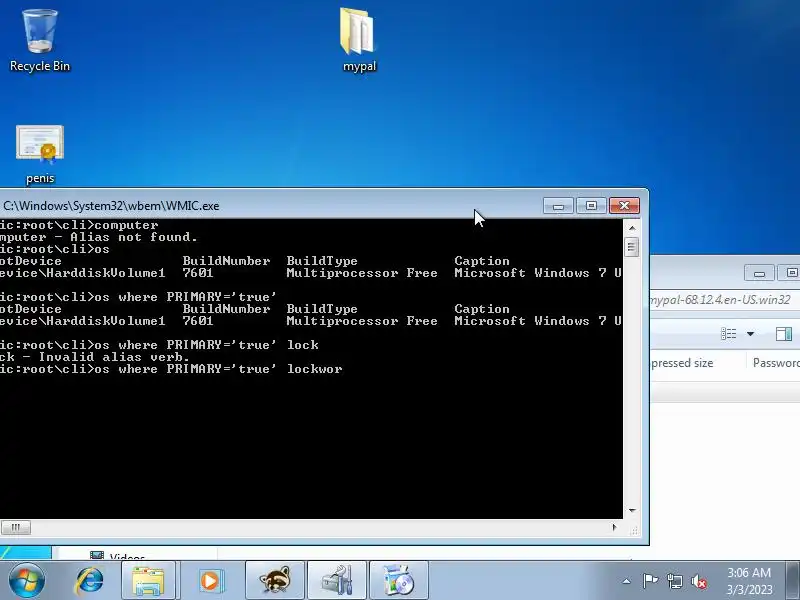Click console horizontal scrollbar right arrow
Screen dimensions: 800x600
point(614,527)
